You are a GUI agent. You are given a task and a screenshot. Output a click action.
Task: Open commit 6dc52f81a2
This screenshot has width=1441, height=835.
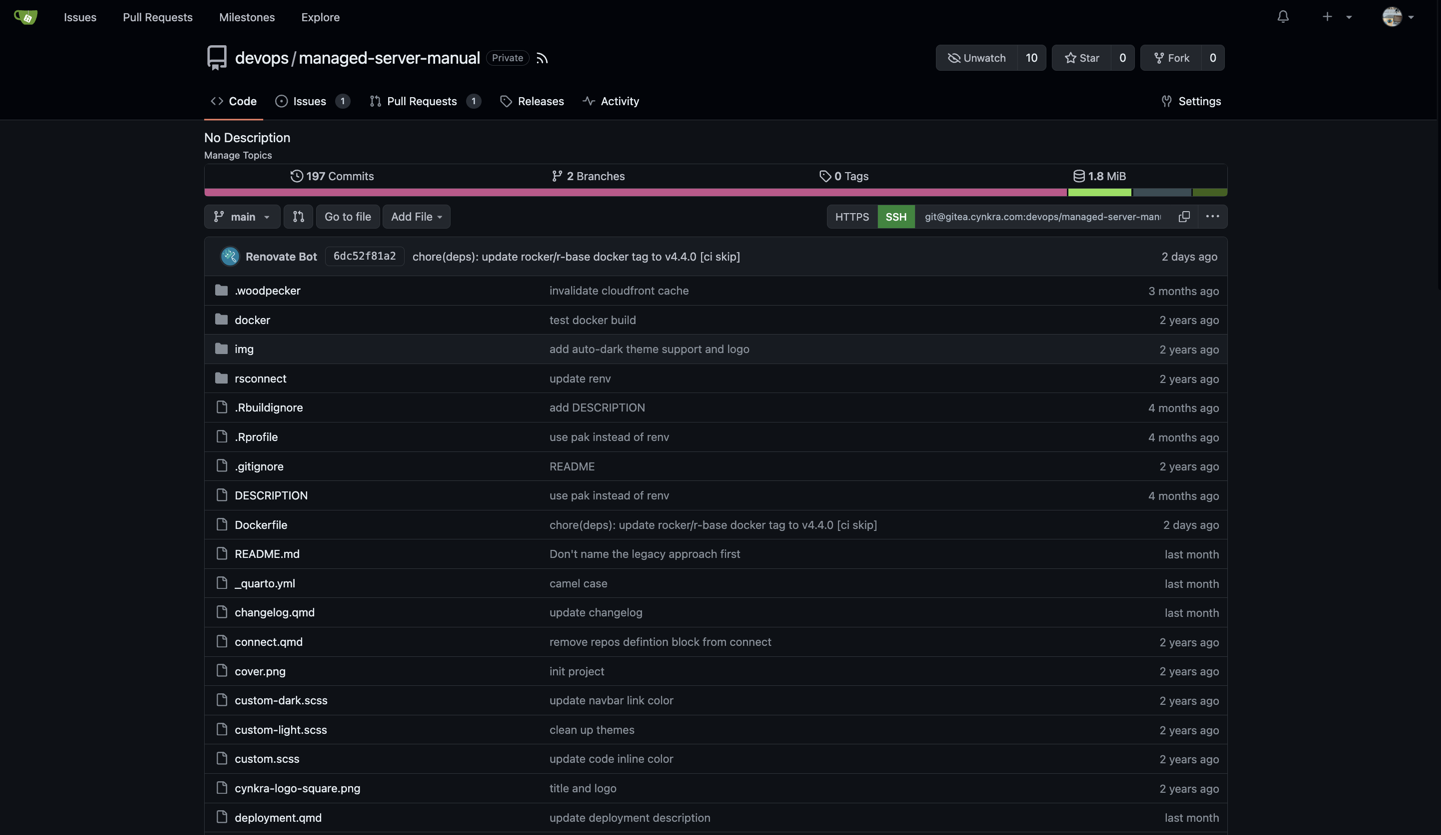coord(364,257)
